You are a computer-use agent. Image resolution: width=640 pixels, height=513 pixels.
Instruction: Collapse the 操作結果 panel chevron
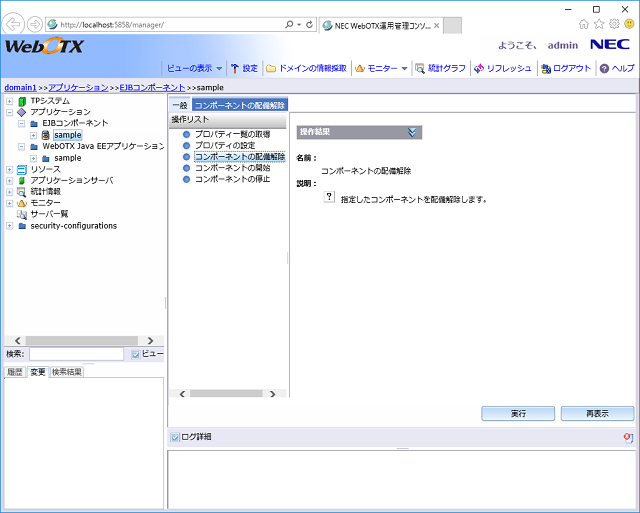click(x=412, y=132)
